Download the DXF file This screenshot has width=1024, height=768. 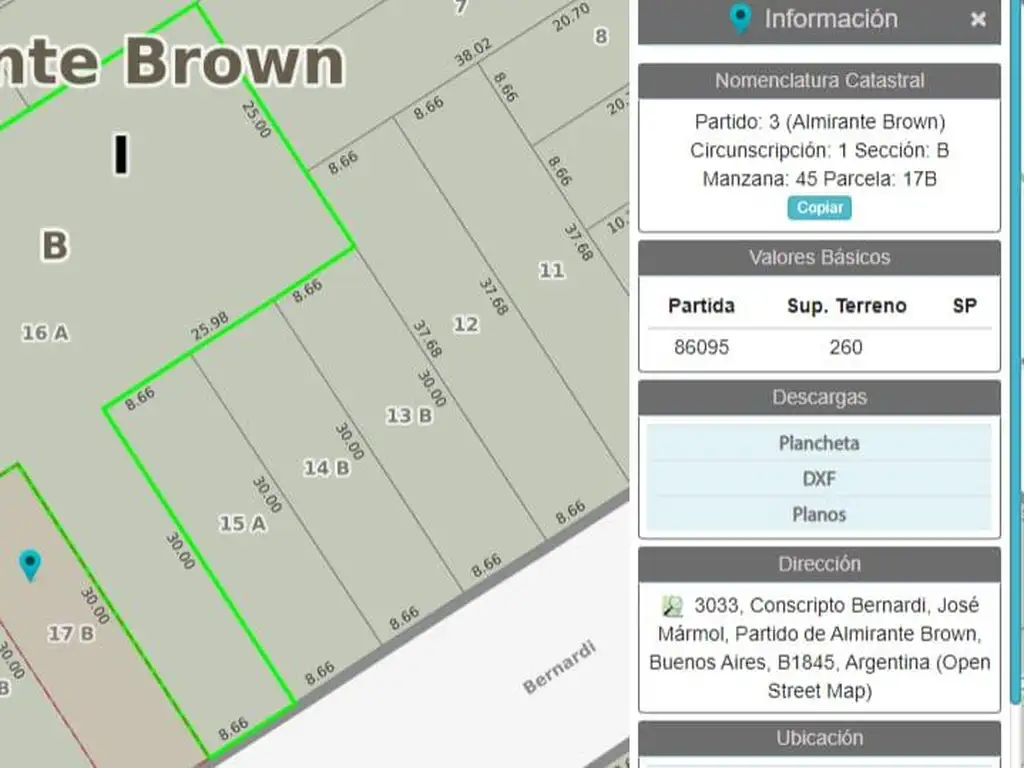tap(818, 479)
